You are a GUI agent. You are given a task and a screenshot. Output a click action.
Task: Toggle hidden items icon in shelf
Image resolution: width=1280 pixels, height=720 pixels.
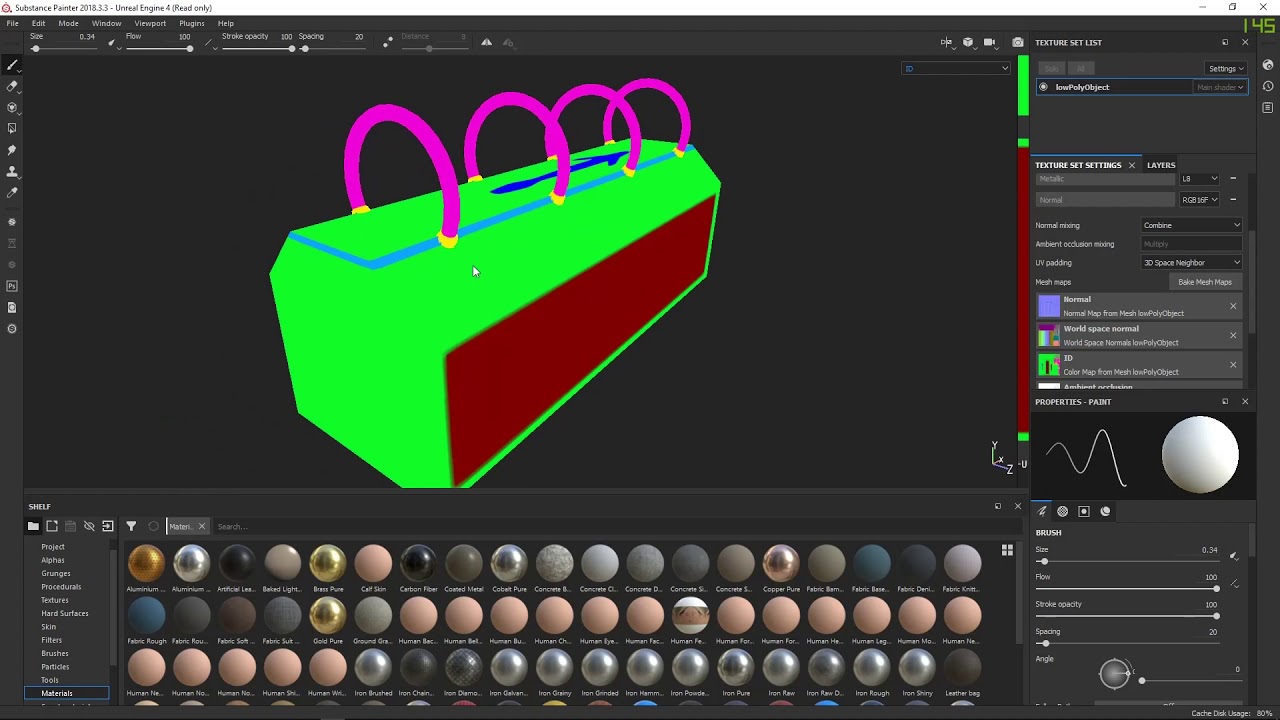89,526
